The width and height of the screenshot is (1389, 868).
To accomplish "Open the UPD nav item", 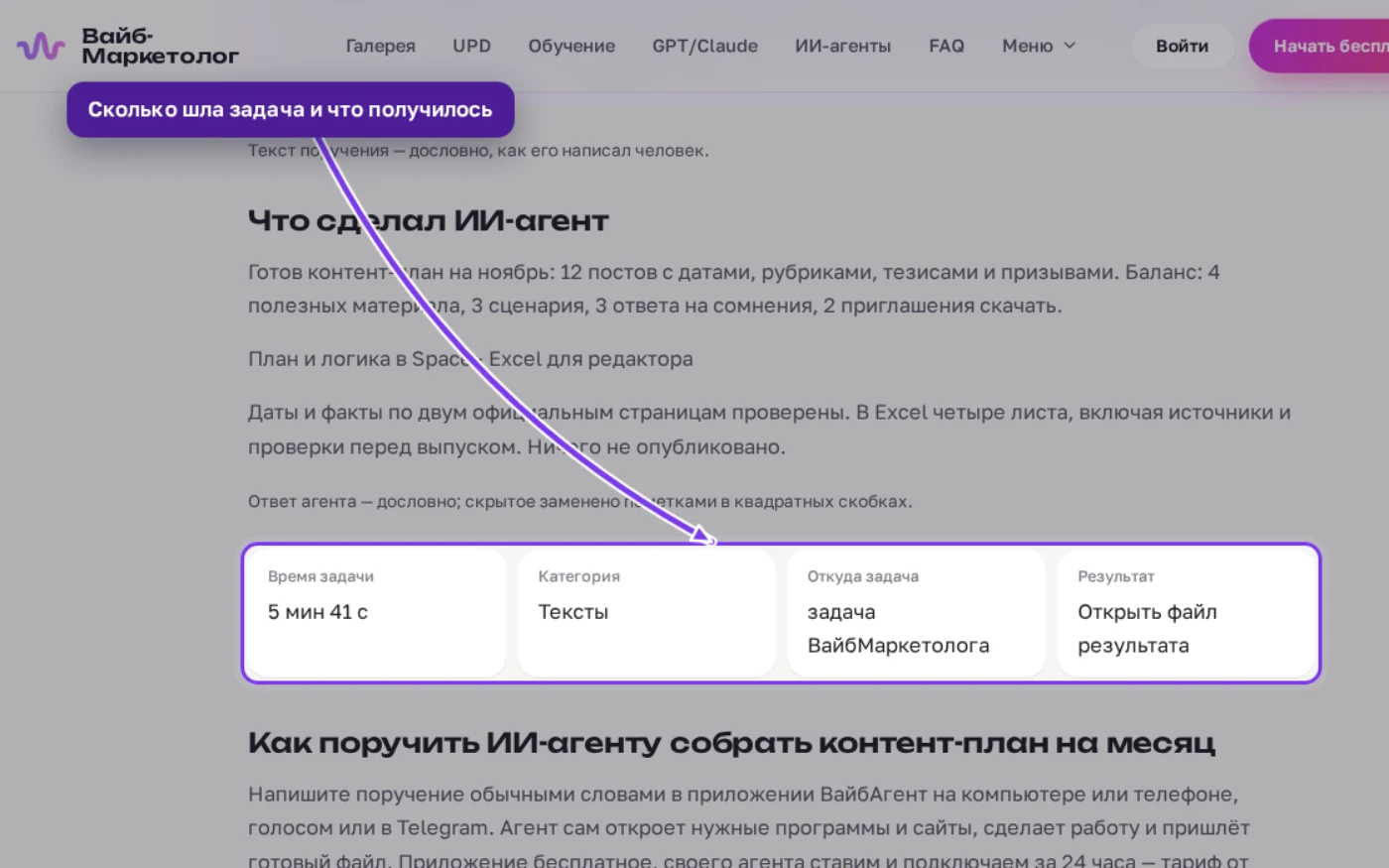I will pos(471,46).
